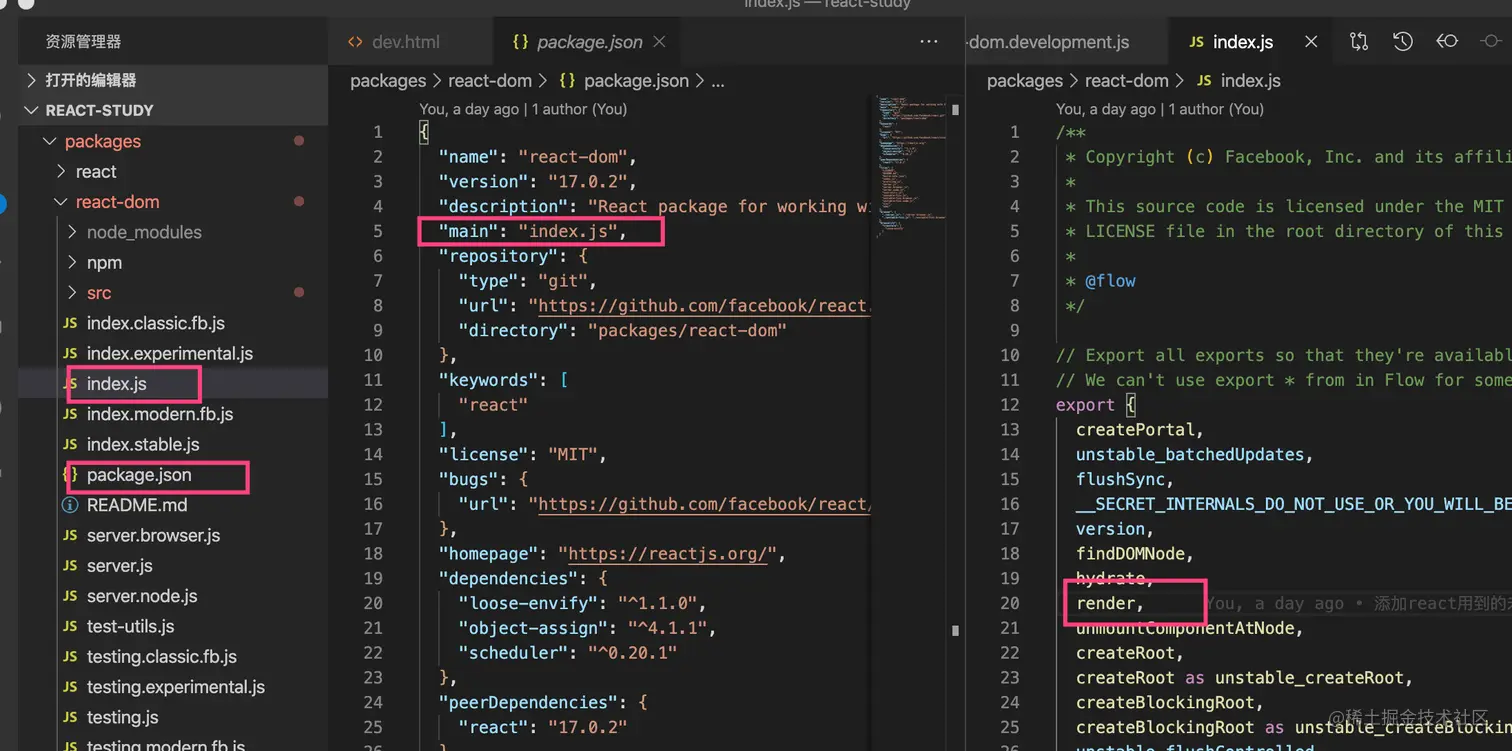Screen dimensions: 1512x751
Task: Open index.modern.fb.js from the file list
Action: coord(160,414)
